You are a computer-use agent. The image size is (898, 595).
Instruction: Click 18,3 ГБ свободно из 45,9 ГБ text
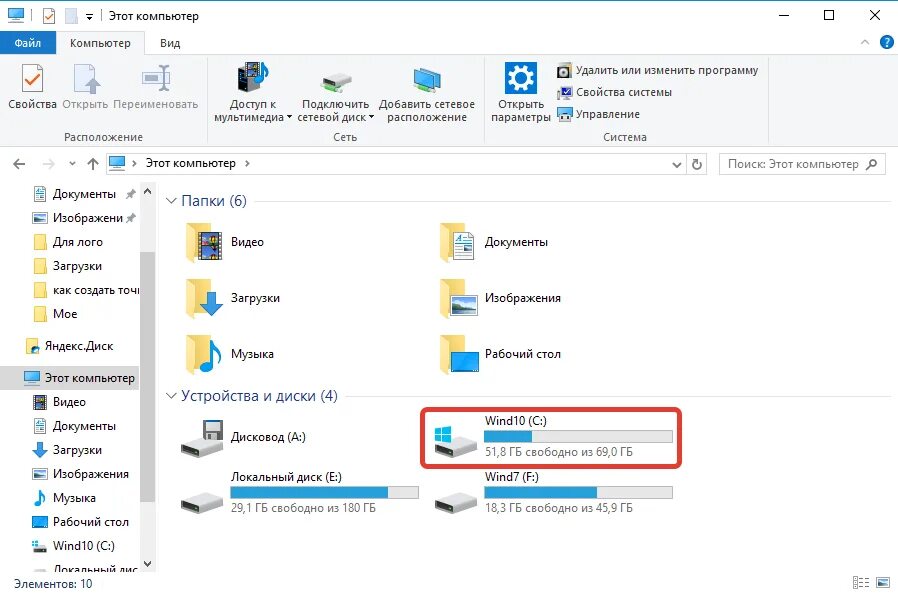558,508
